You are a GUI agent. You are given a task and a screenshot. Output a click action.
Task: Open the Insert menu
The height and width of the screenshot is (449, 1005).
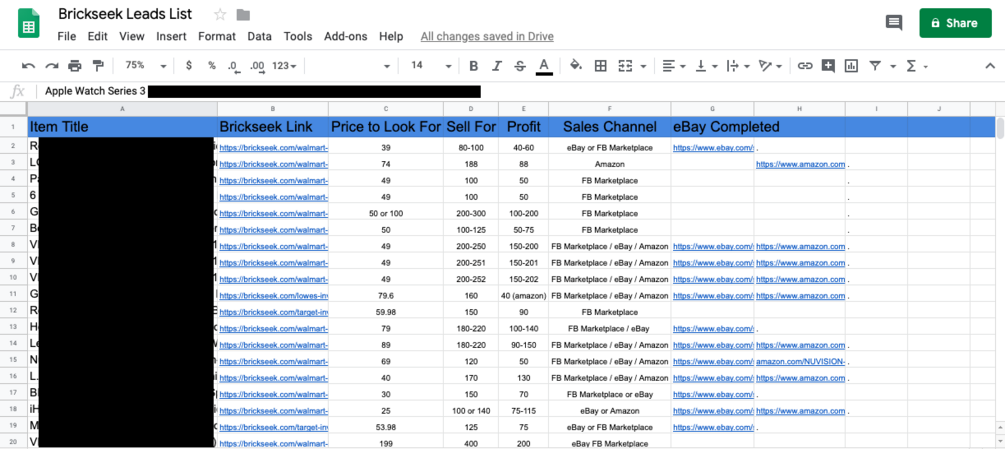(172, 37)
